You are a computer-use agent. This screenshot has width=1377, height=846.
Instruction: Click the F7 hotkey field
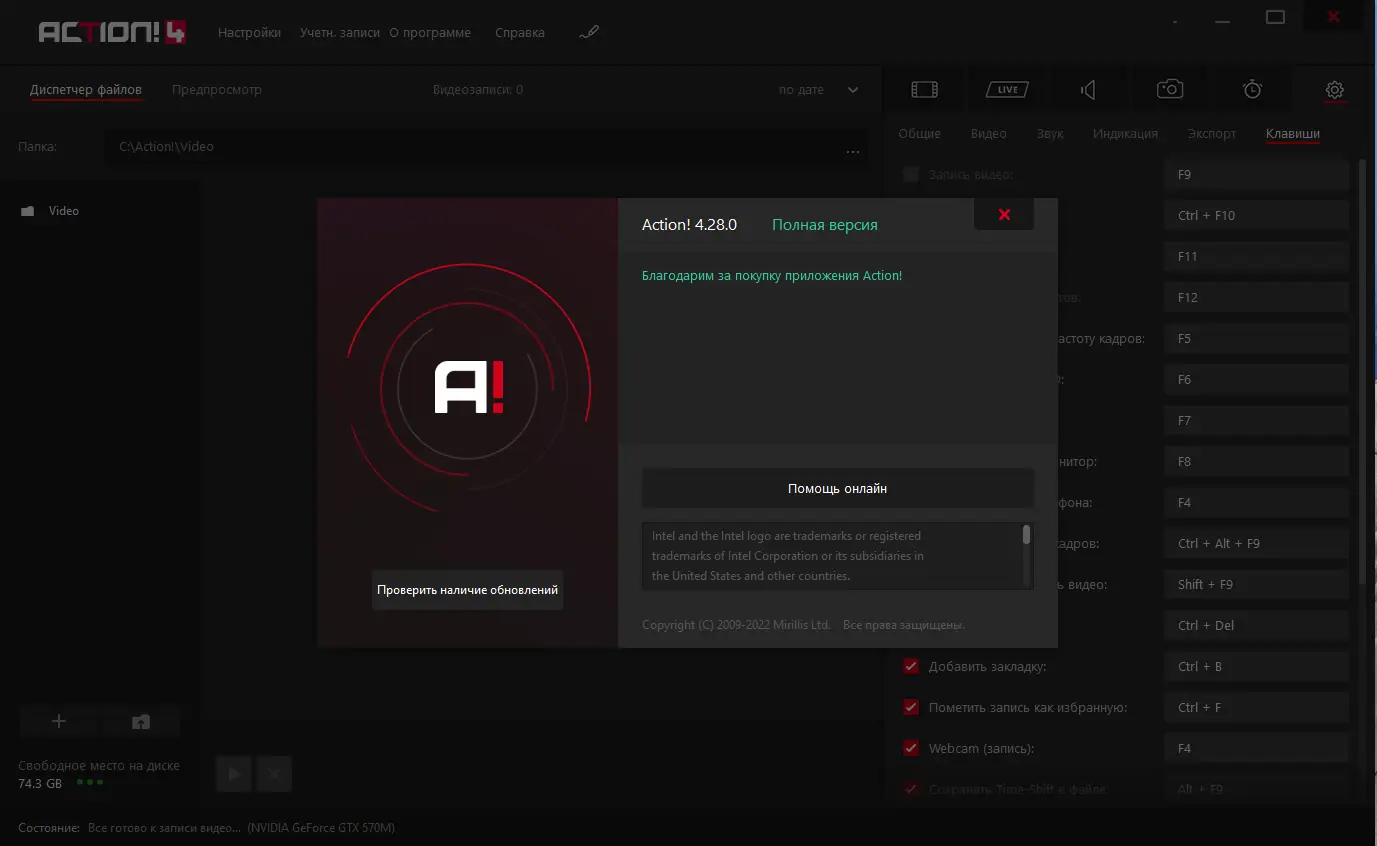click(1257, 421)
